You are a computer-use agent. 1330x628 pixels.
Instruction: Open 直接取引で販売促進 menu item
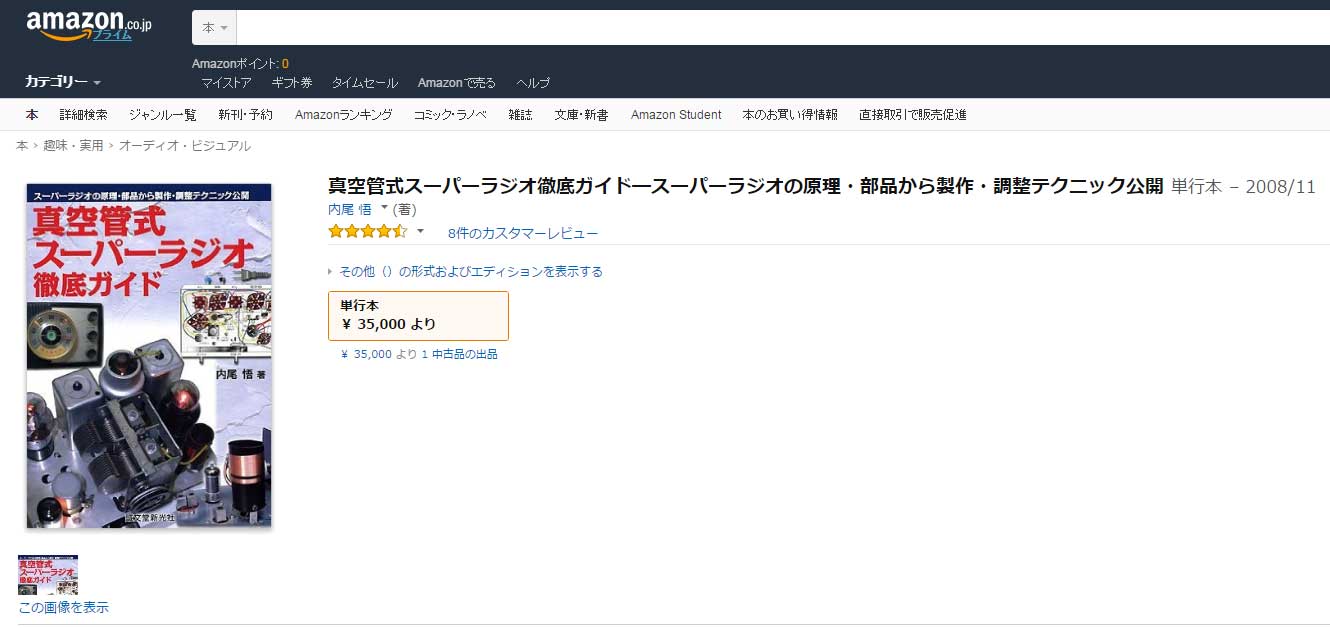click(x=913, y=115)
